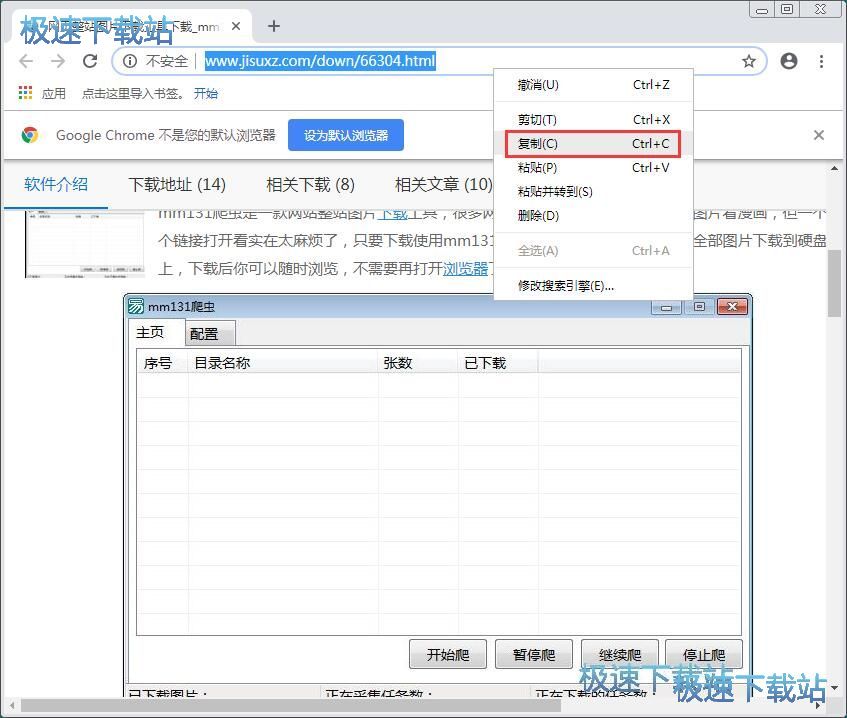Click the 设为默认浏览器 button
The image size is (847, 718).
(x=345, y=135)
